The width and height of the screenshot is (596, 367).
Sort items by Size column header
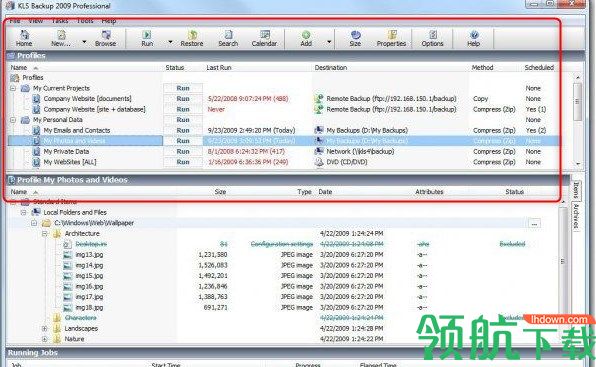[x=220, y=192]
